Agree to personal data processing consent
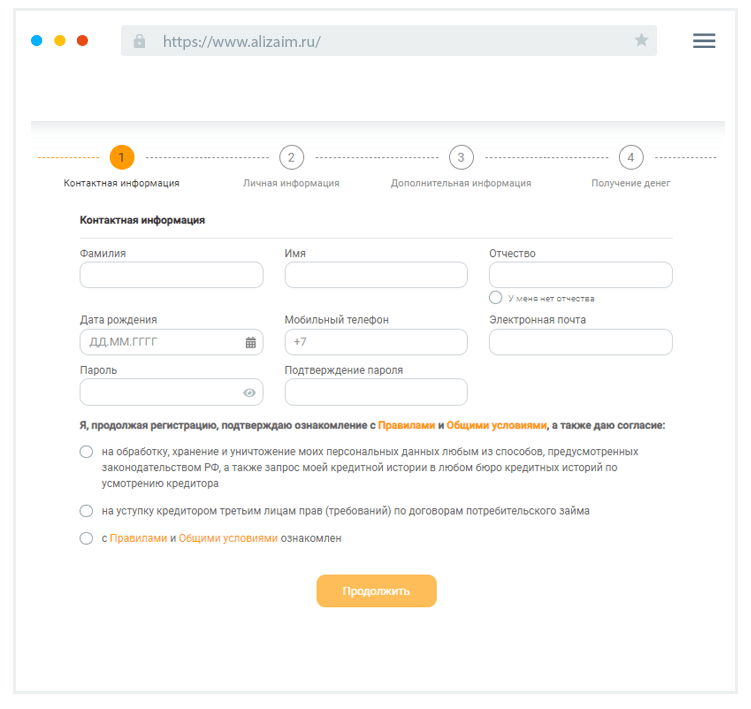The image size is (751, 709). pyautogui.click(x=86, y=452)
